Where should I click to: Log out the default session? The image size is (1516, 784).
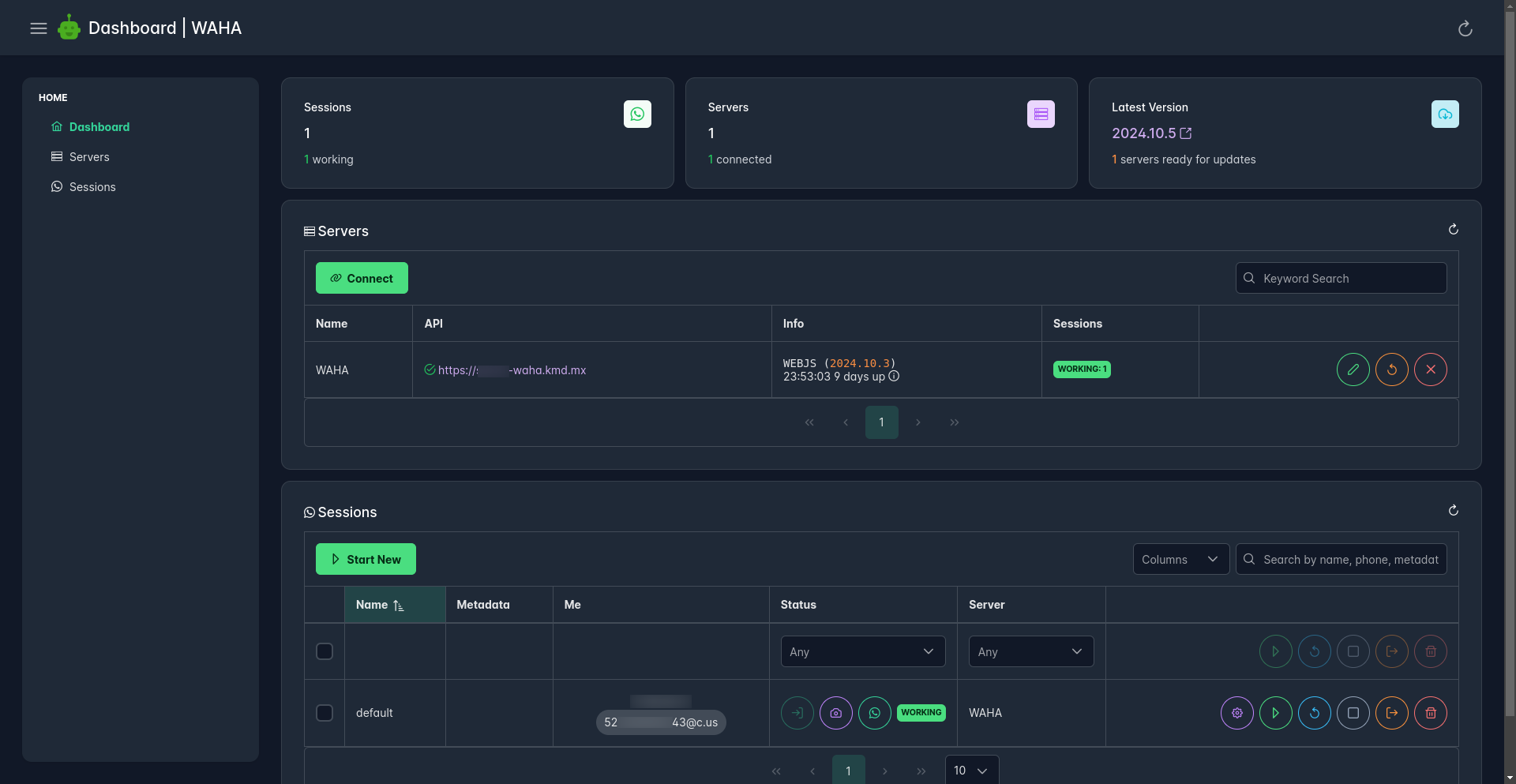[1391, 713]
